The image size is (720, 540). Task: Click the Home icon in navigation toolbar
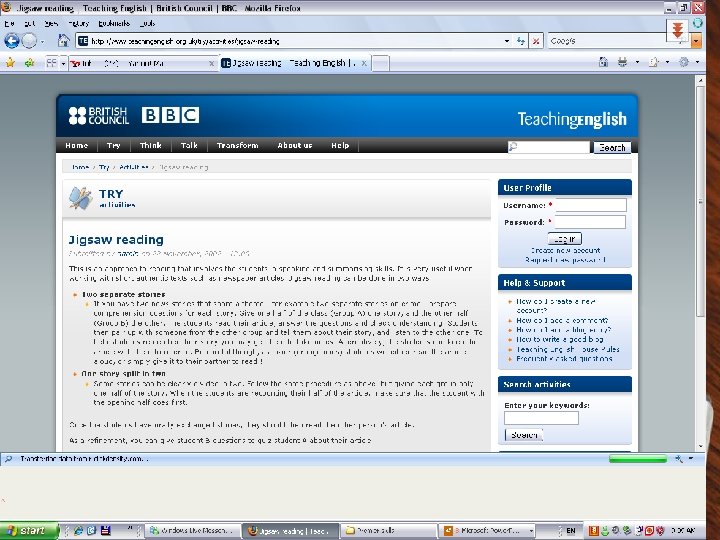(x=63, y=40)
